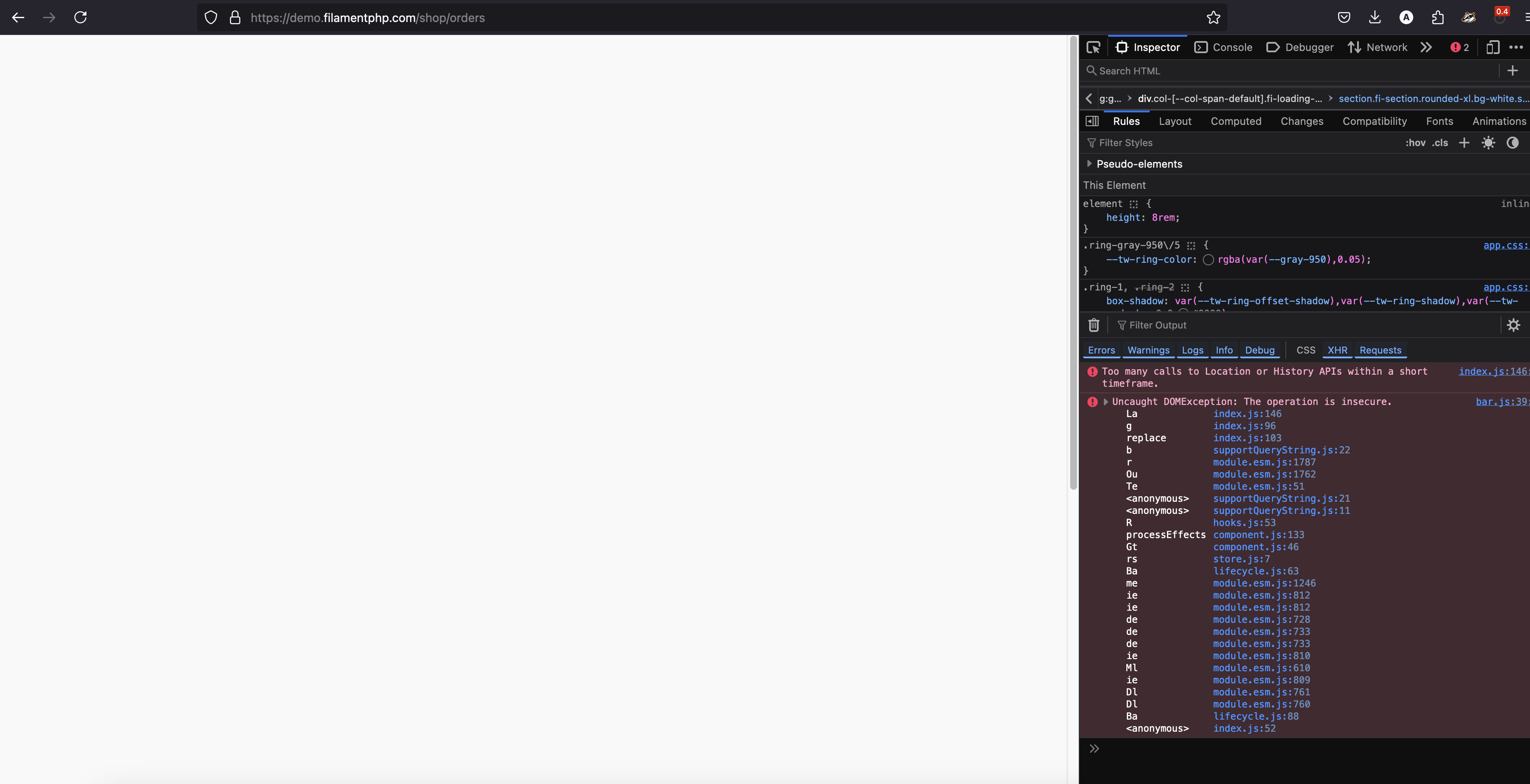
Task: Add a new rule with plus icon
Action: 1463,143
